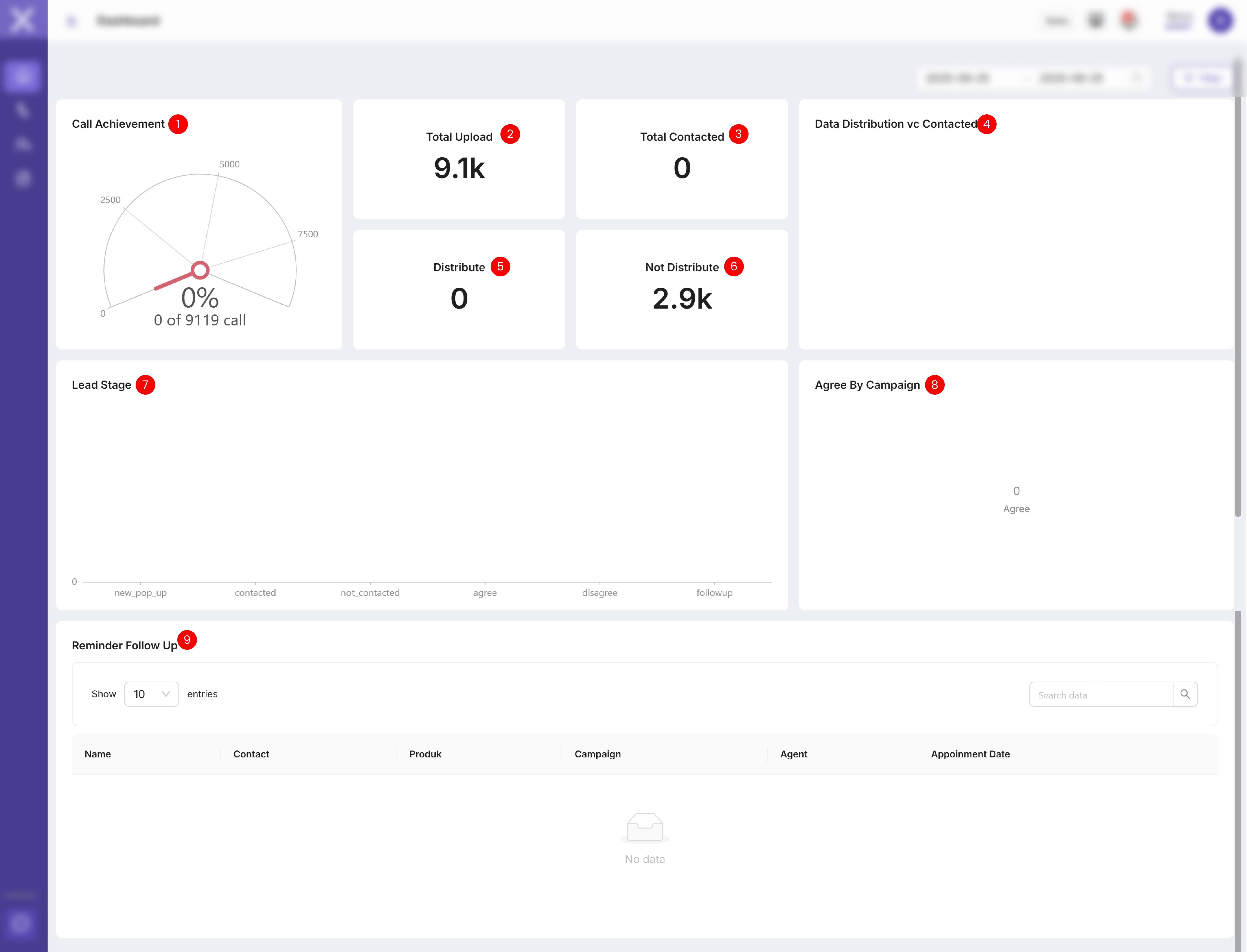1247x952 pixels.
Task: Click the gauge needle pivot circle
Action: (200, 270)
